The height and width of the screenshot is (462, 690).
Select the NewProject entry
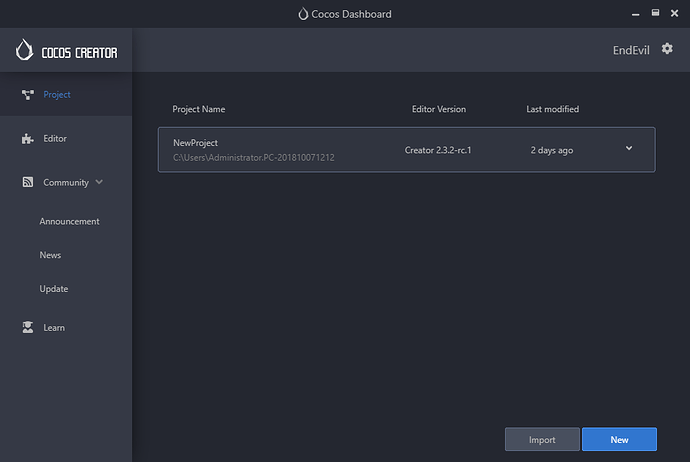tap(407, 150)
